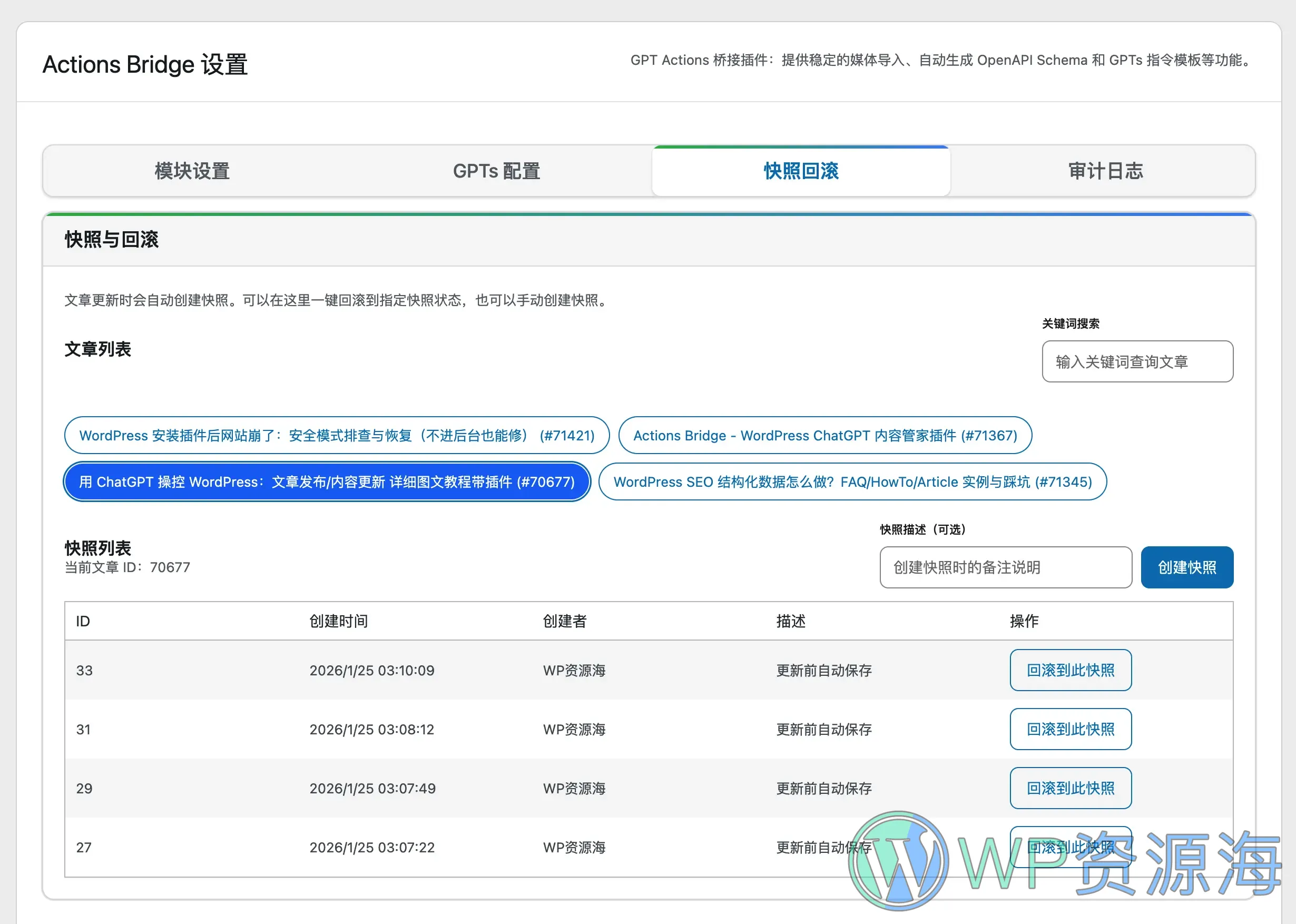Click the 关键词搜索 input field
Viewport: 1296px width, 924px height.
pos(1137,361)
